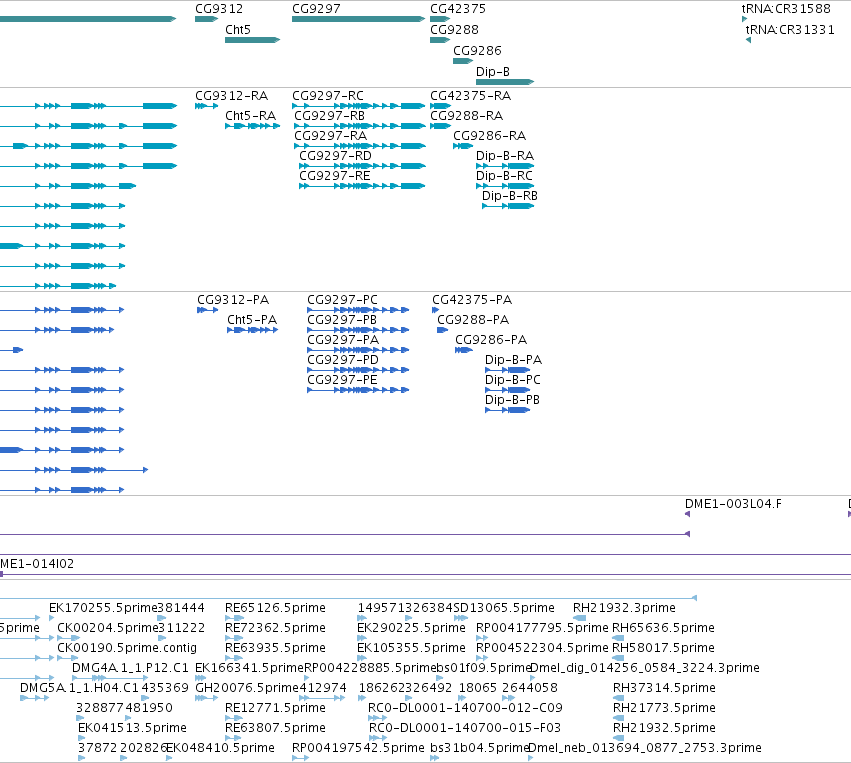
Task: Click protein Cht5-PA
Action: (x=252, y=320)
